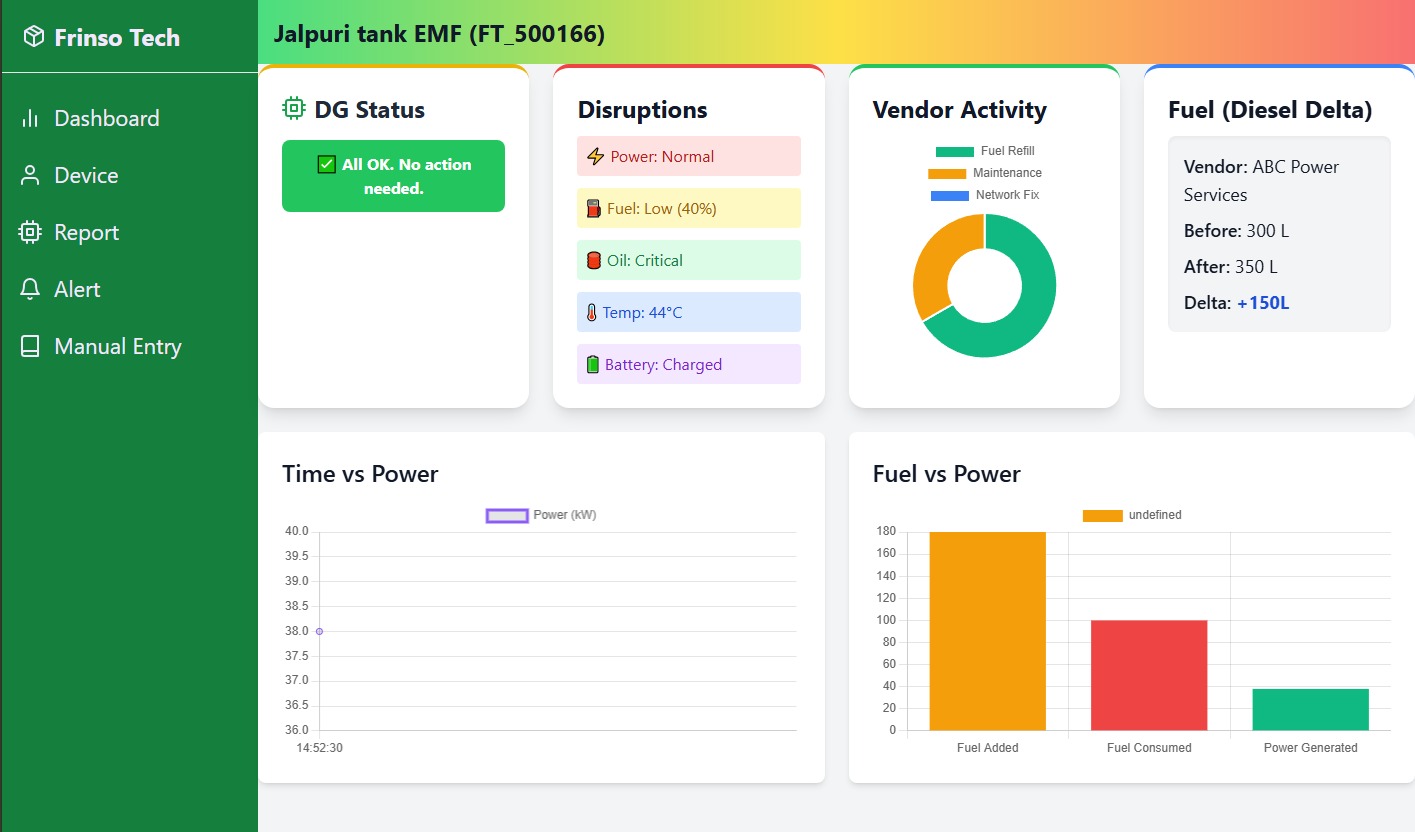Screen dimensions: 1415x832
Task: Click the DG Status chip icon
Action: 293,108
